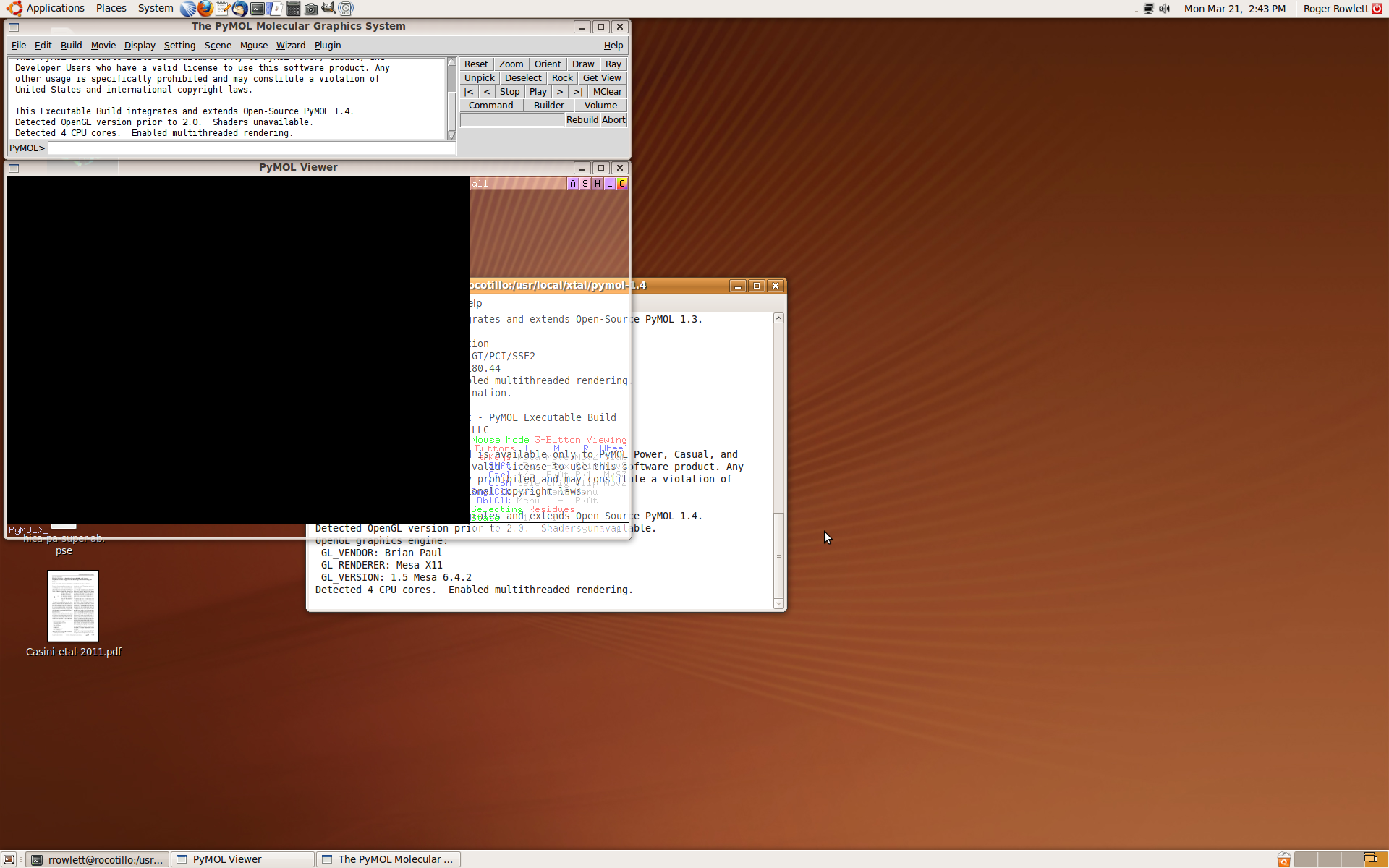Open the calculator launcher icon
Screen dimensions: 1389x868
click(x=293, y=9)
